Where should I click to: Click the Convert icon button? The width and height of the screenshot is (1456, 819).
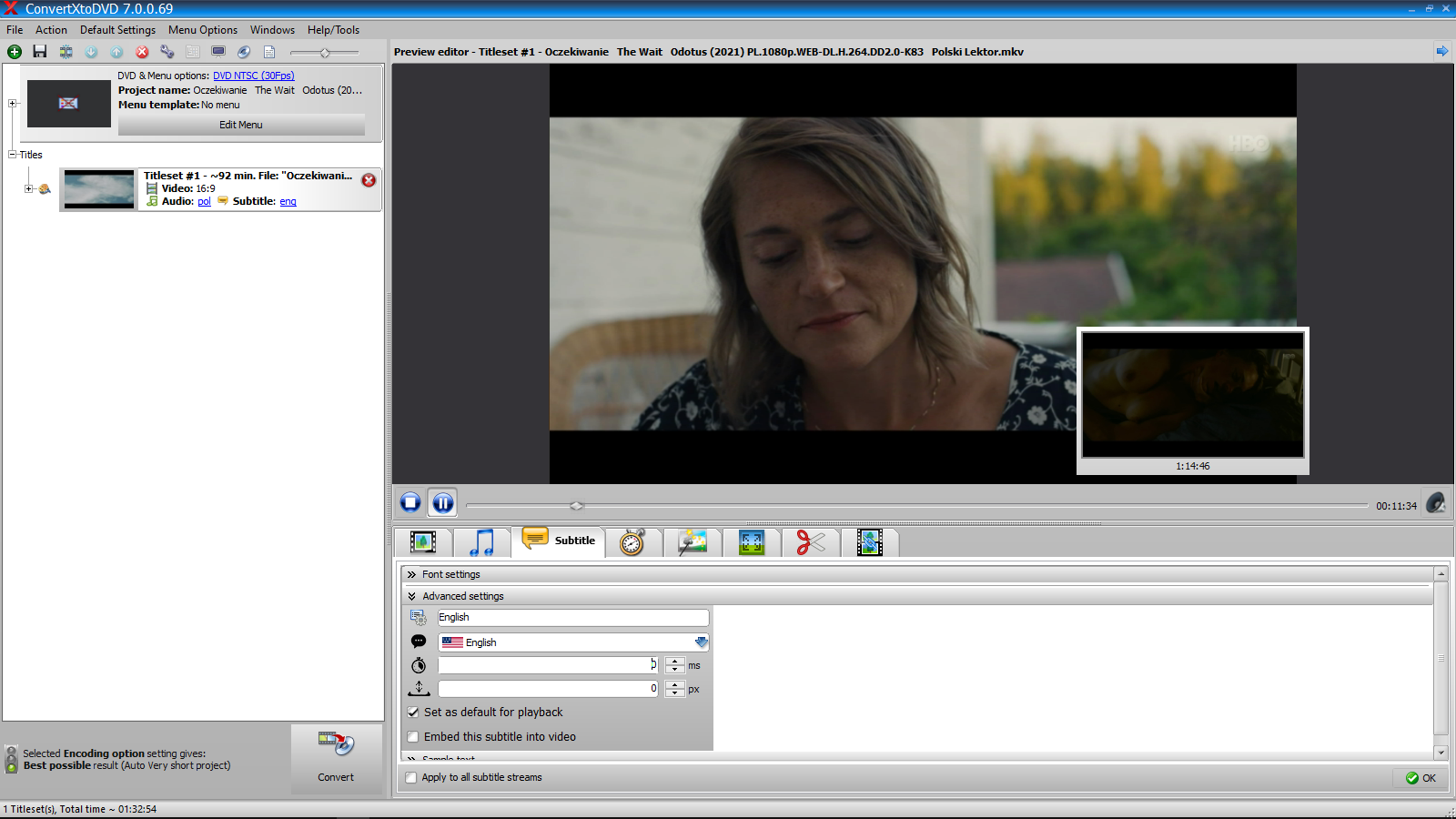pyautogui.click(x=336, y=759)
